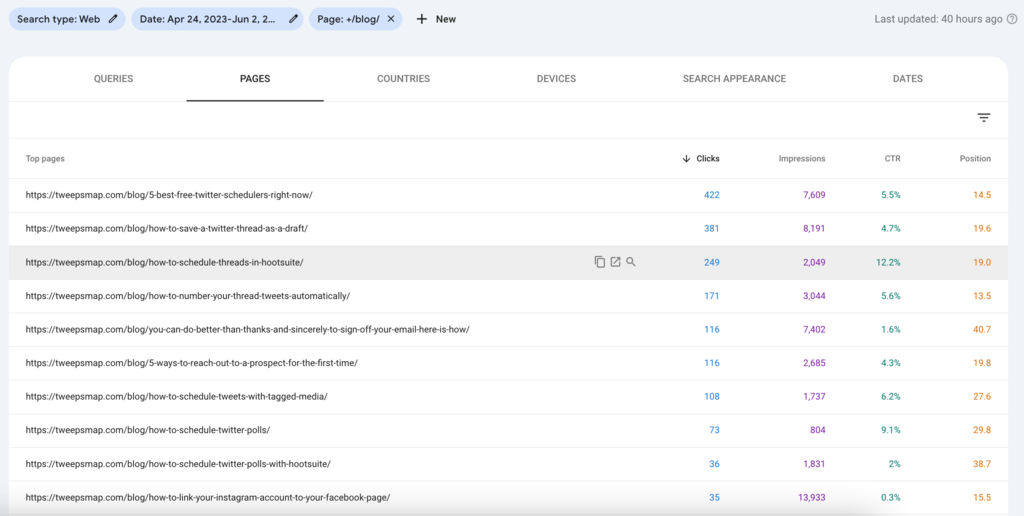
Task: Open help next to Last updated
Action: [1011, 19]
